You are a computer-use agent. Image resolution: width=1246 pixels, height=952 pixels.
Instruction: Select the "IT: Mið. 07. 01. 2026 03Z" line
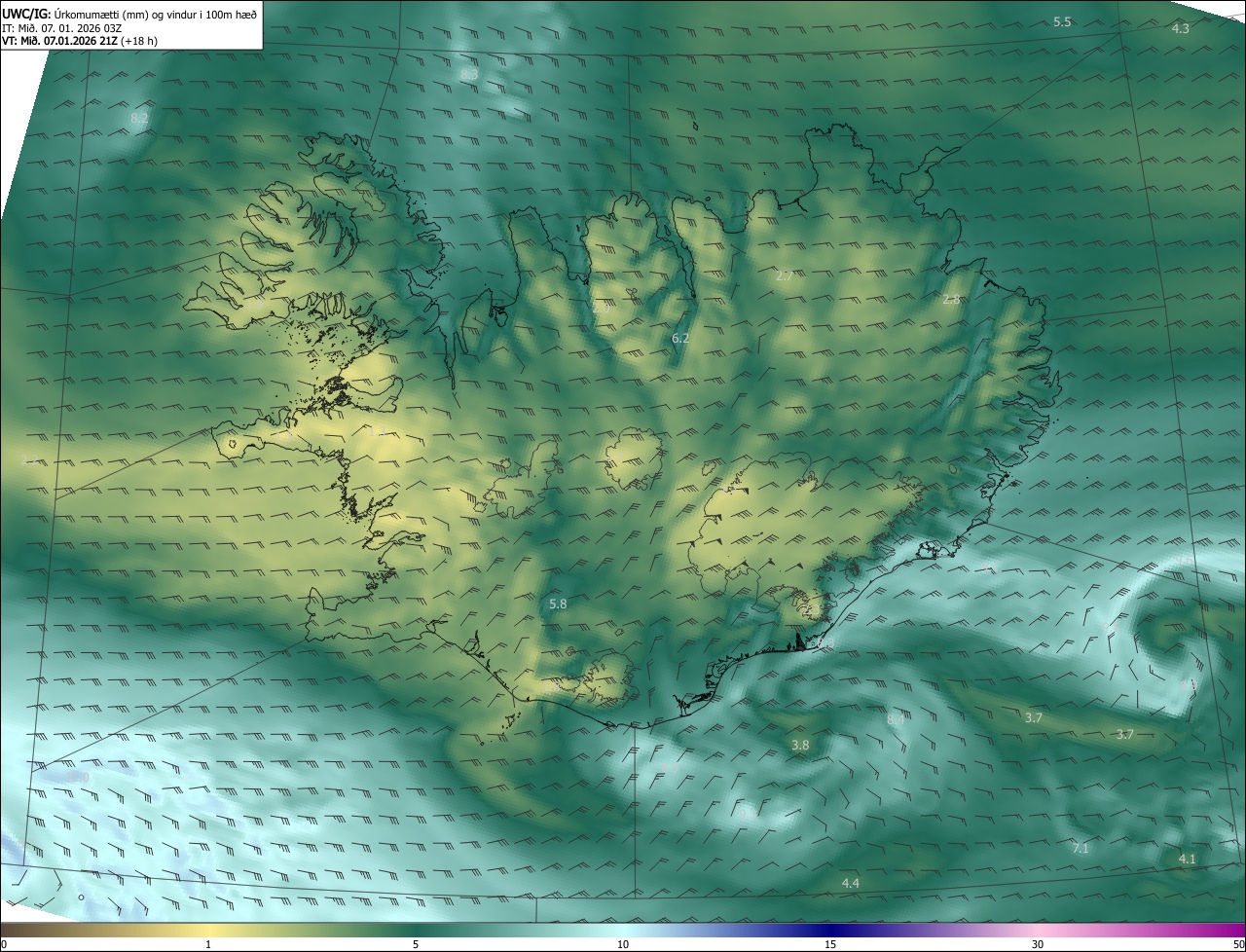[61, 28]
